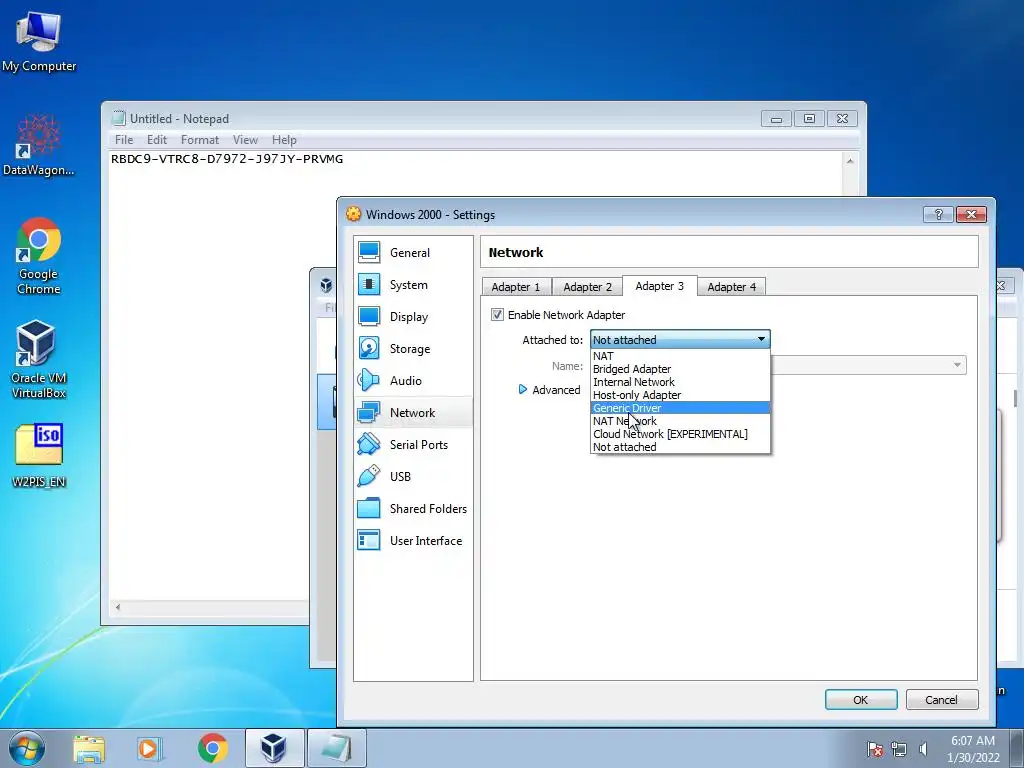This screenshot has height=768, width=1024.
Task: Choose NAT from the dropdown list
Action: click(x=680, y=356)
